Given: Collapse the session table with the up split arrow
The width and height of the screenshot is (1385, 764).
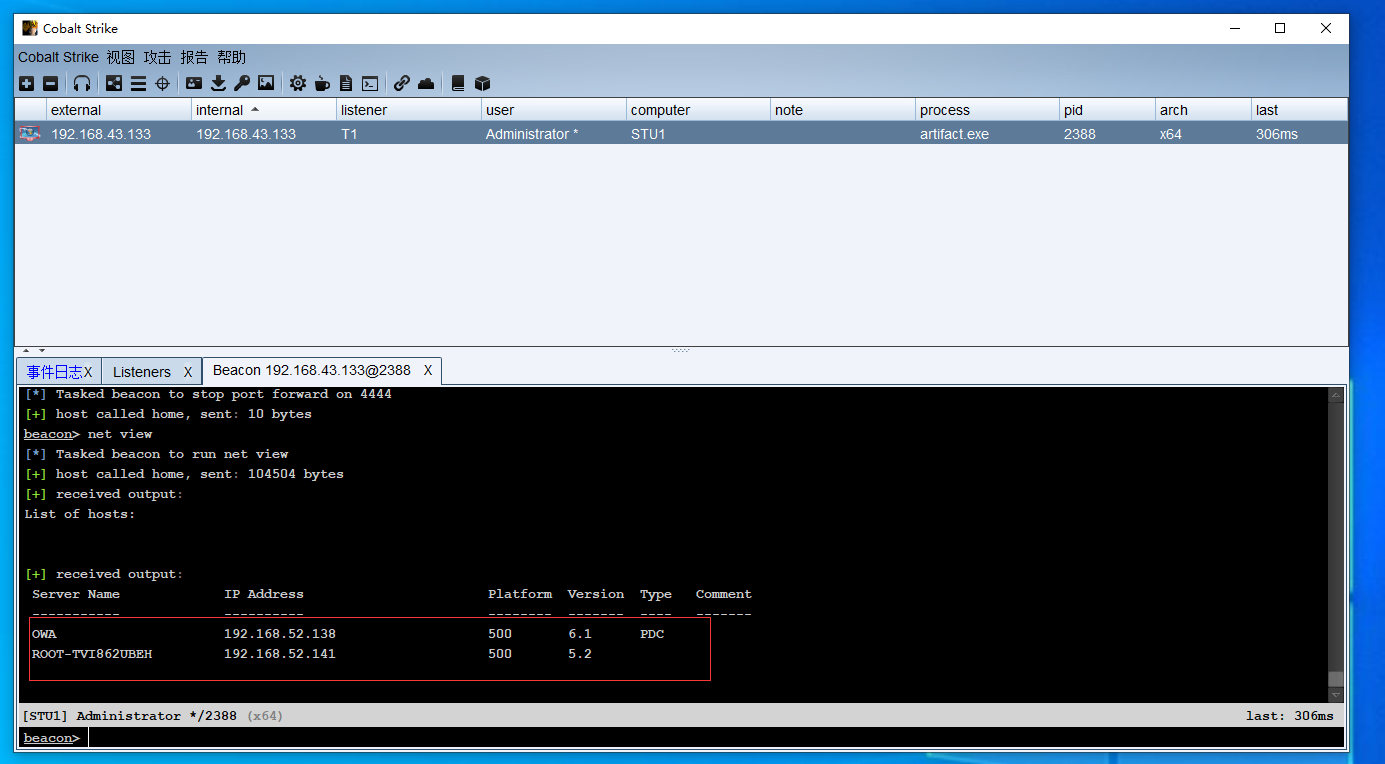Looking at the screenshot, I should (x=27, y=350).
